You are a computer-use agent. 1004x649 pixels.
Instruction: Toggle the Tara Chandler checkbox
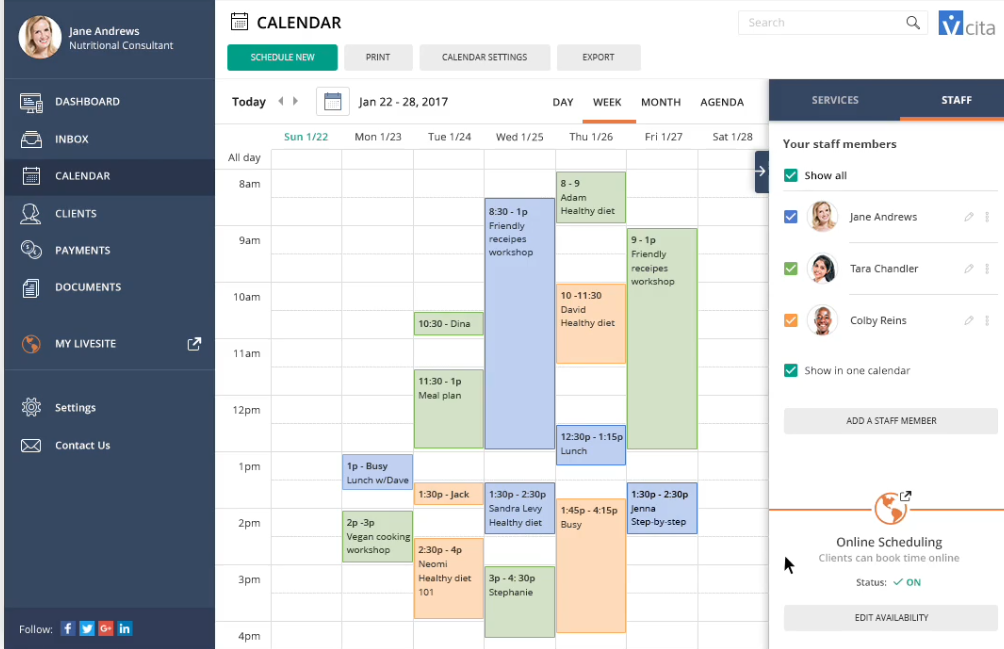(791, 269)
